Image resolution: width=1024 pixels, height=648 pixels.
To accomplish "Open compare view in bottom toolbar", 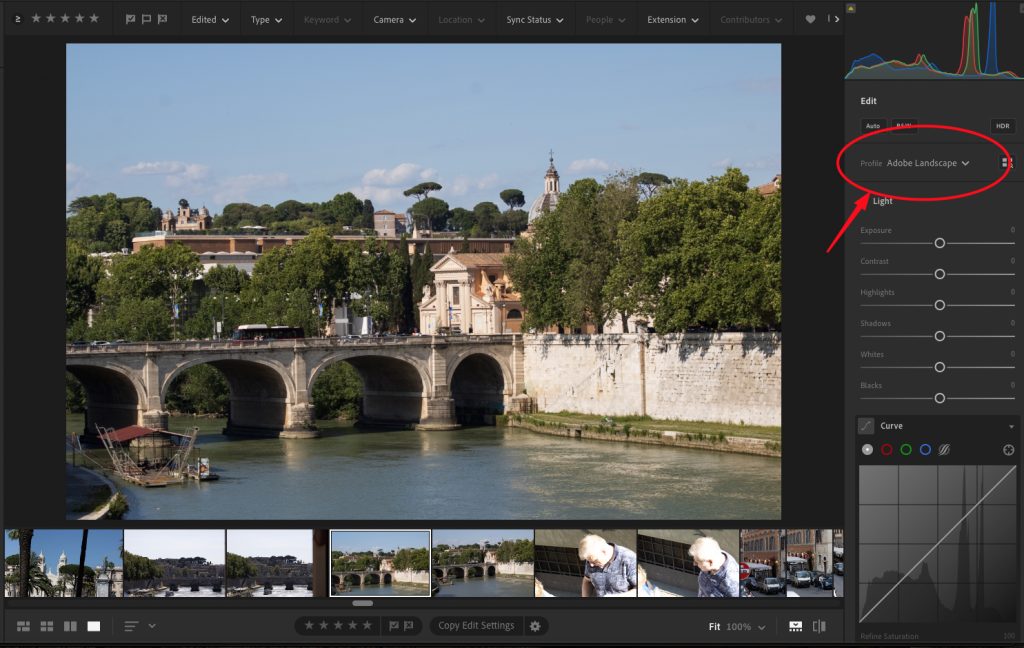I will [70, 626].
